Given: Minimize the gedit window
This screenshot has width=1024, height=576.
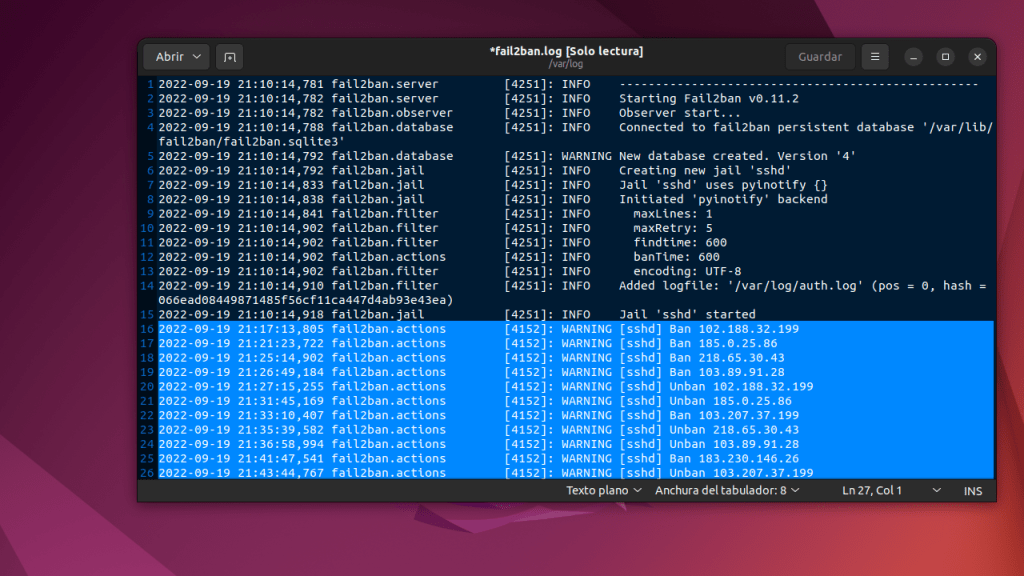Looking at the screenshot, I should (912, 57).
